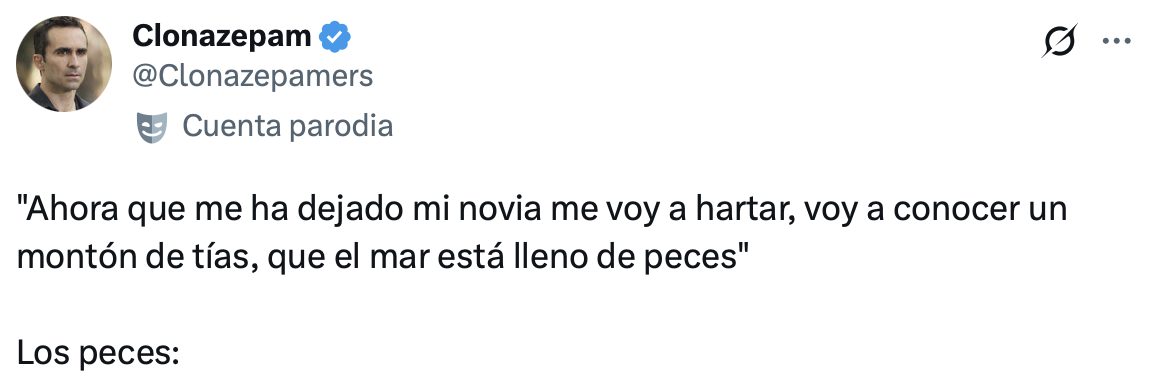Open the Clonazepam display name profile link
This screenshot has height=386, width=1156.
point(222,36)
